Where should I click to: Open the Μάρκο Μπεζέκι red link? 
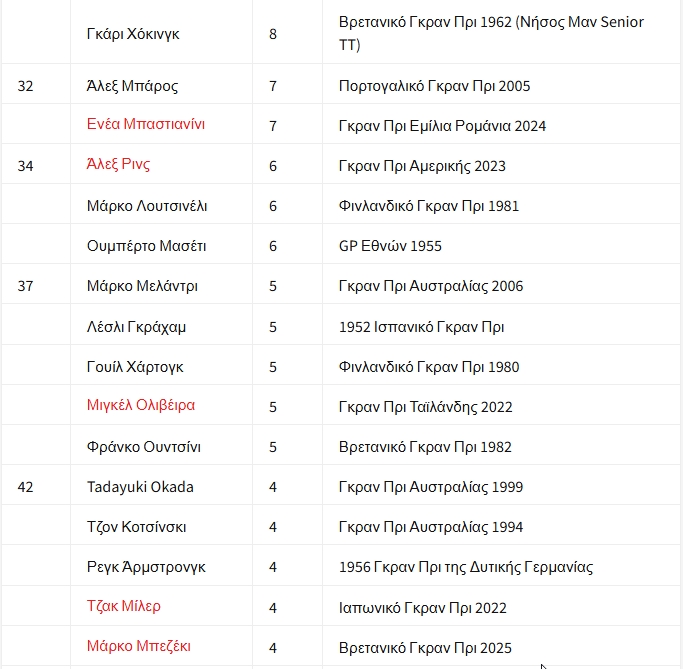(139, 646)
